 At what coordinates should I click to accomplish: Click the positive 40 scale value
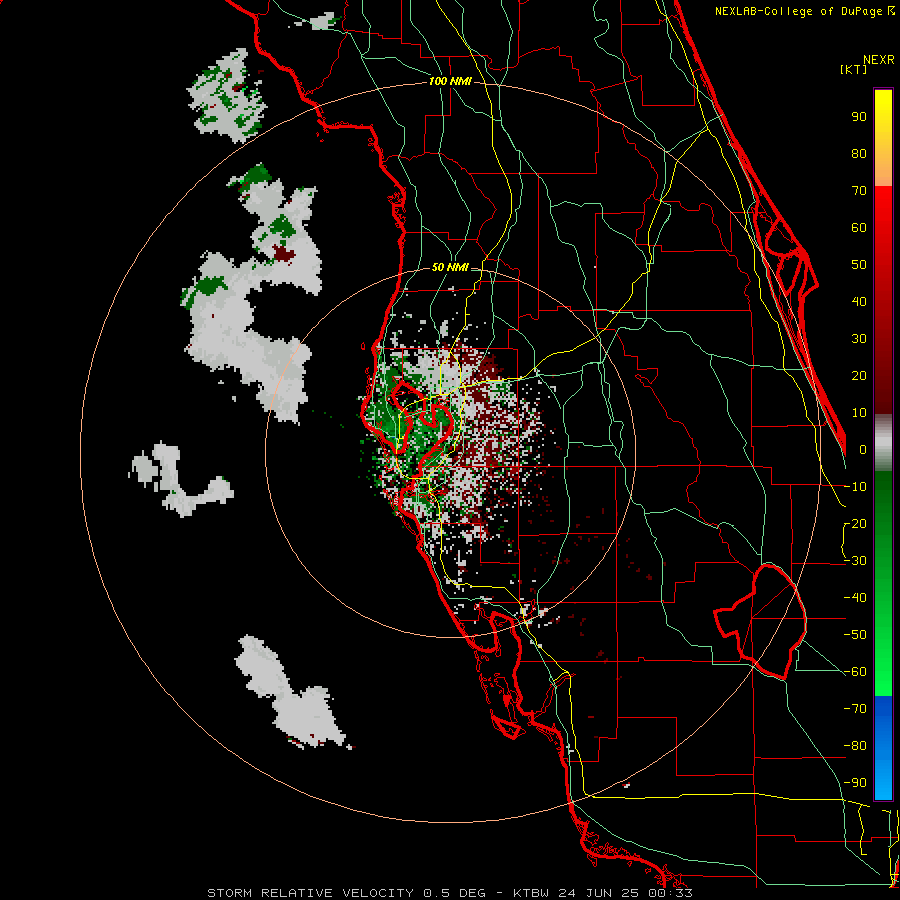[859, 301]
